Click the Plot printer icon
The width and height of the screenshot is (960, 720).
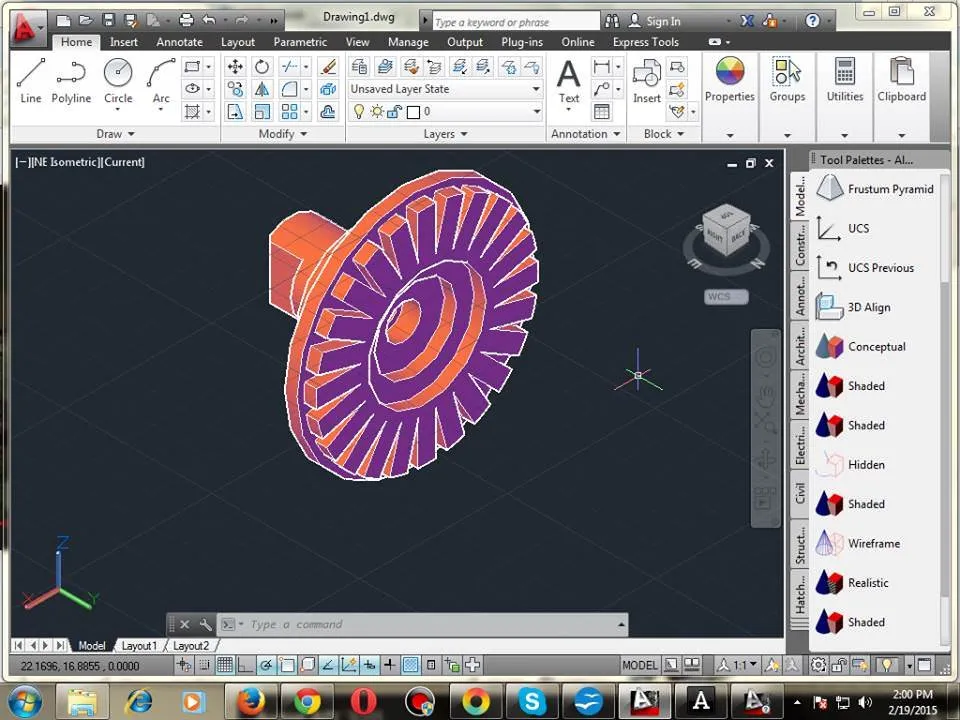coord(186,20)
